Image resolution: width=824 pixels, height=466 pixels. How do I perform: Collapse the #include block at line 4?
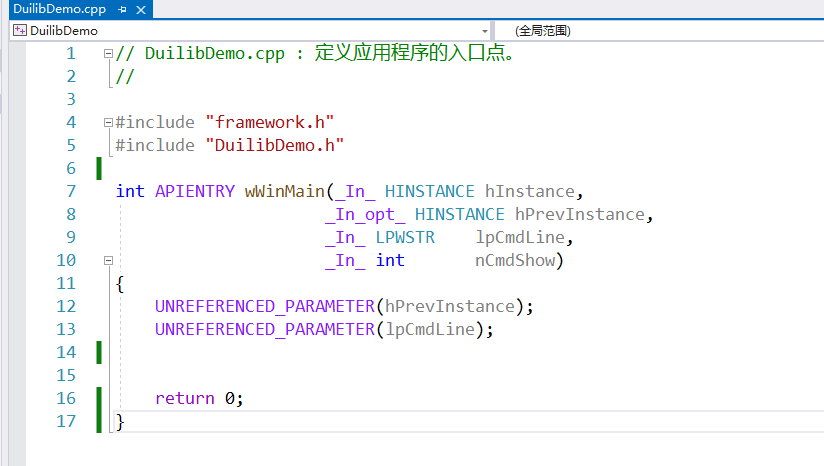pyautogui.click(x=108, y=122)
